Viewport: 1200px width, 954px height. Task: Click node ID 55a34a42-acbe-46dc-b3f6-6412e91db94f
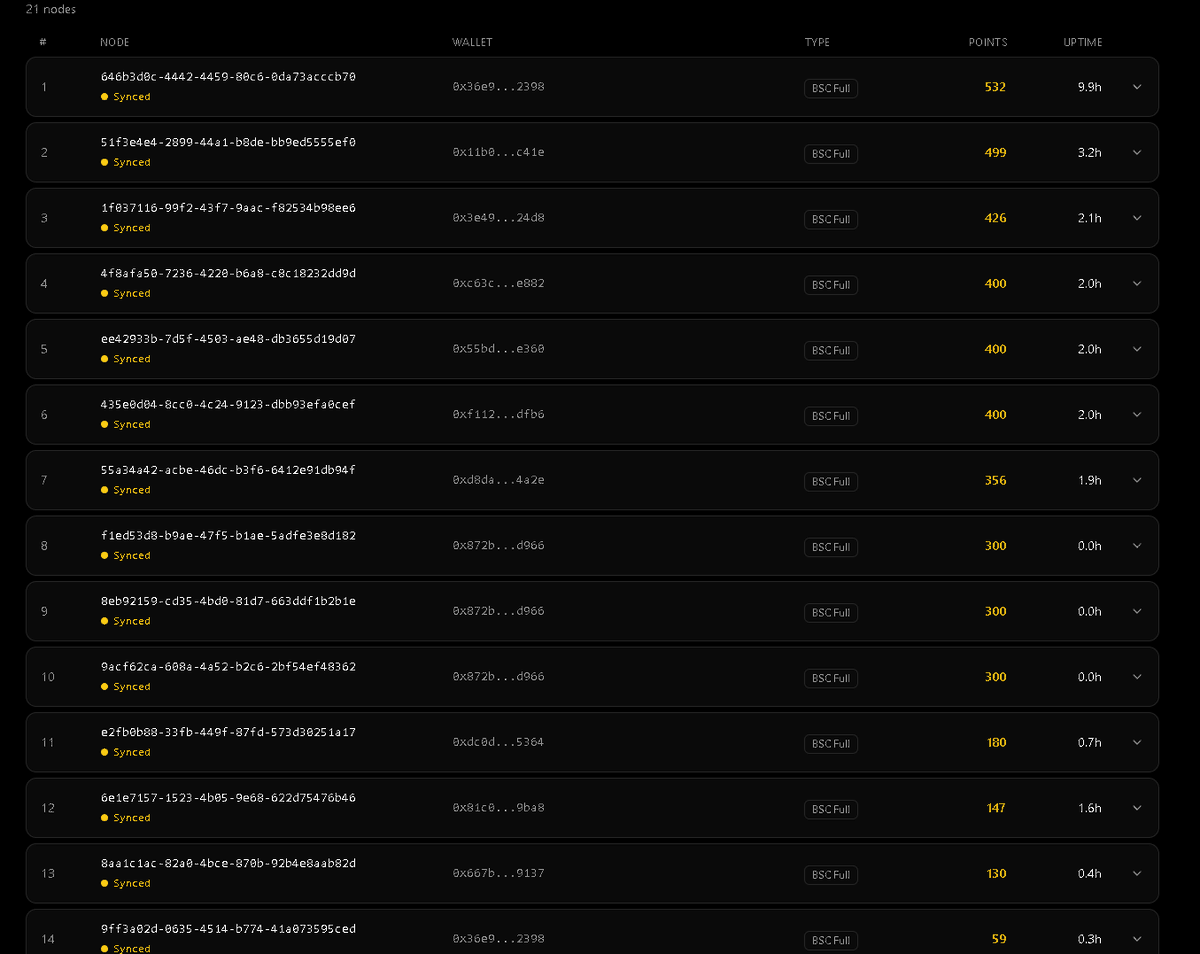tap(228, 470)
